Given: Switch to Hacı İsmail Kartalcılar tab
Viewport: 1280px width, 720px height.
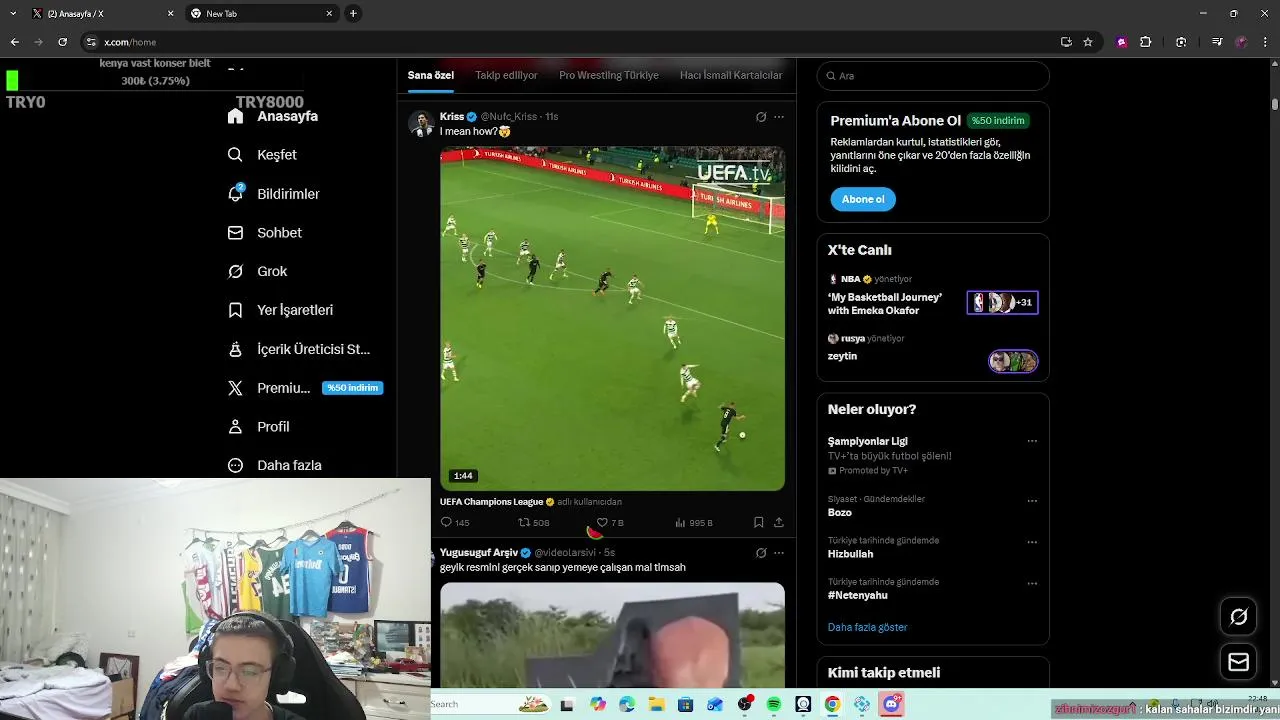Looking at the screenshot, I should [x=731, y=76].
